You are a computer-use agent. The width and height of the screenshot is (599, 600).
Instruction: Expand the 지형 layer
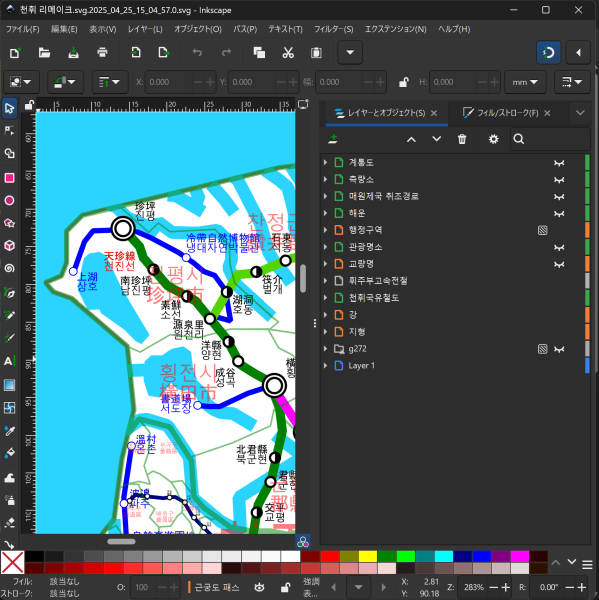325,332
